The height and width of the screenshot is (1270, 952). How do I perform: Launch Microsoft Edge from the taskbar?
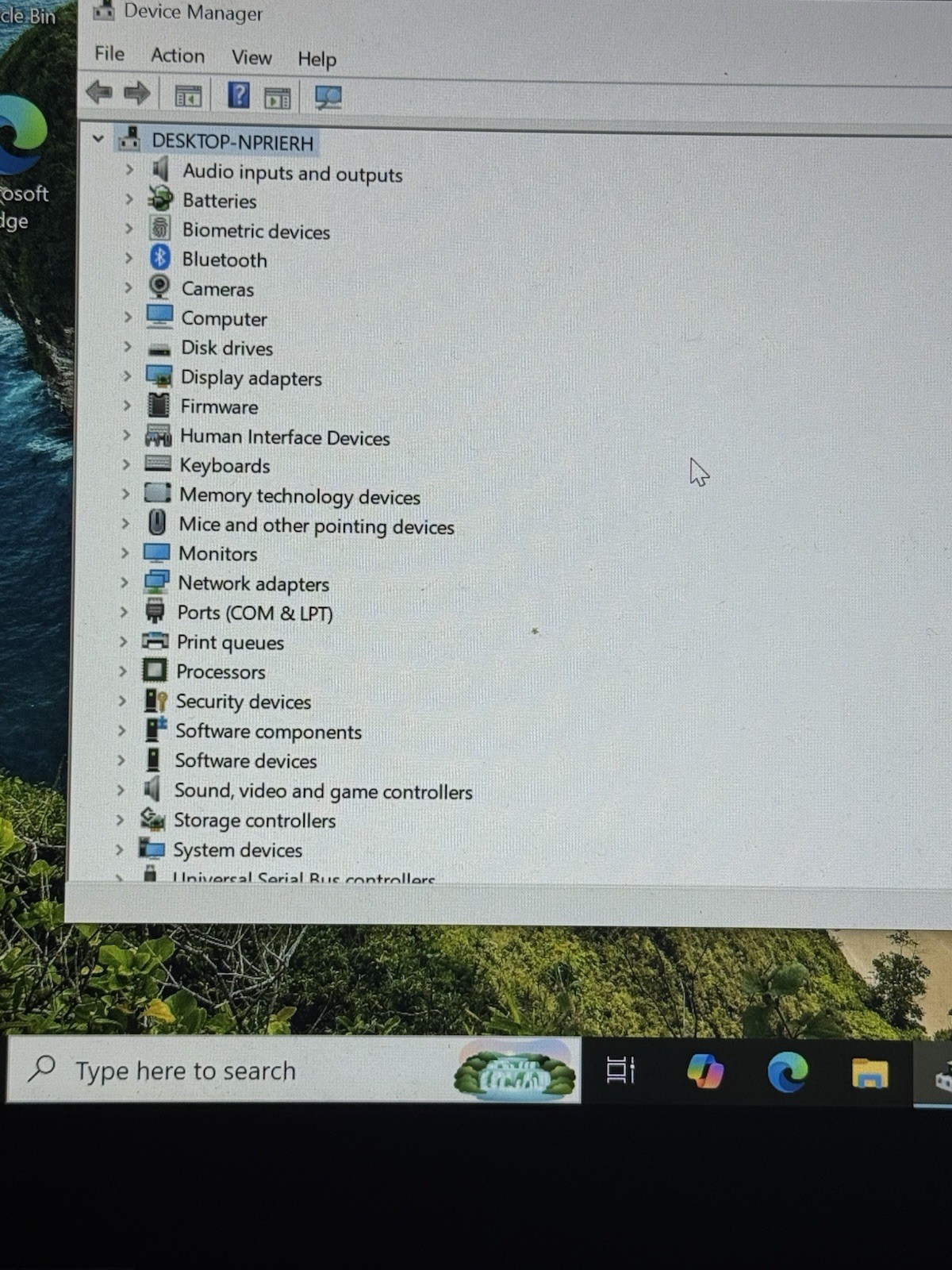pos(788,1072)
